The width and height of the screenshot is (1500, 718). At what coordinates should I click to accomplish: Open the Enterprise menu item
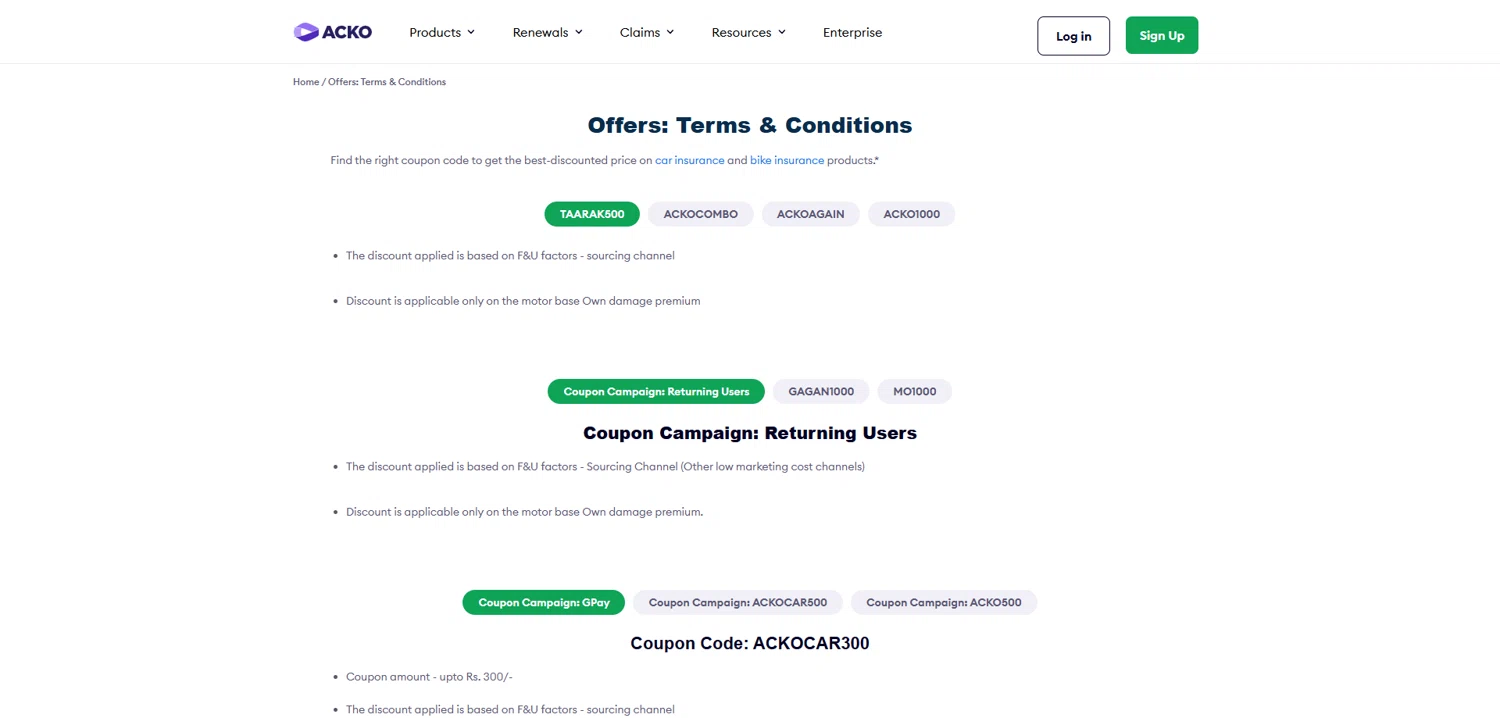point(852,32)
